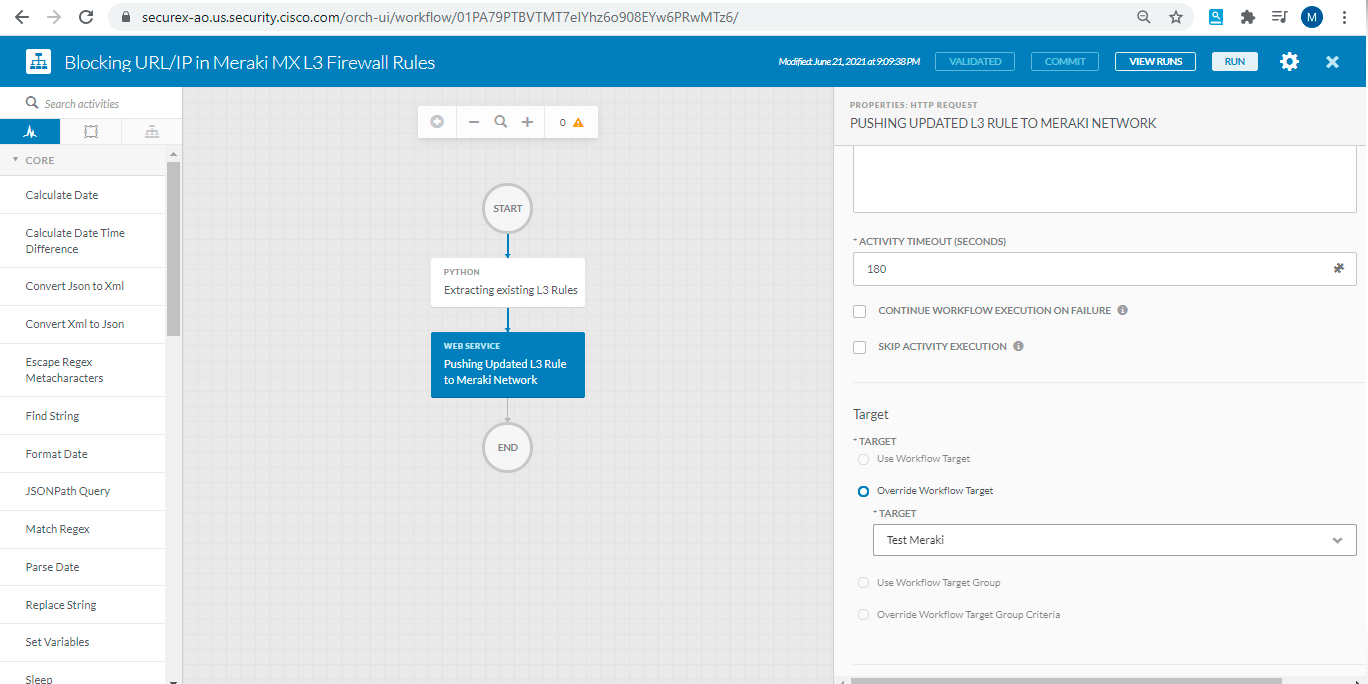Select Use Workflow Target radio button
Viewport: 1368px width, 684px height.
(863, 459)
